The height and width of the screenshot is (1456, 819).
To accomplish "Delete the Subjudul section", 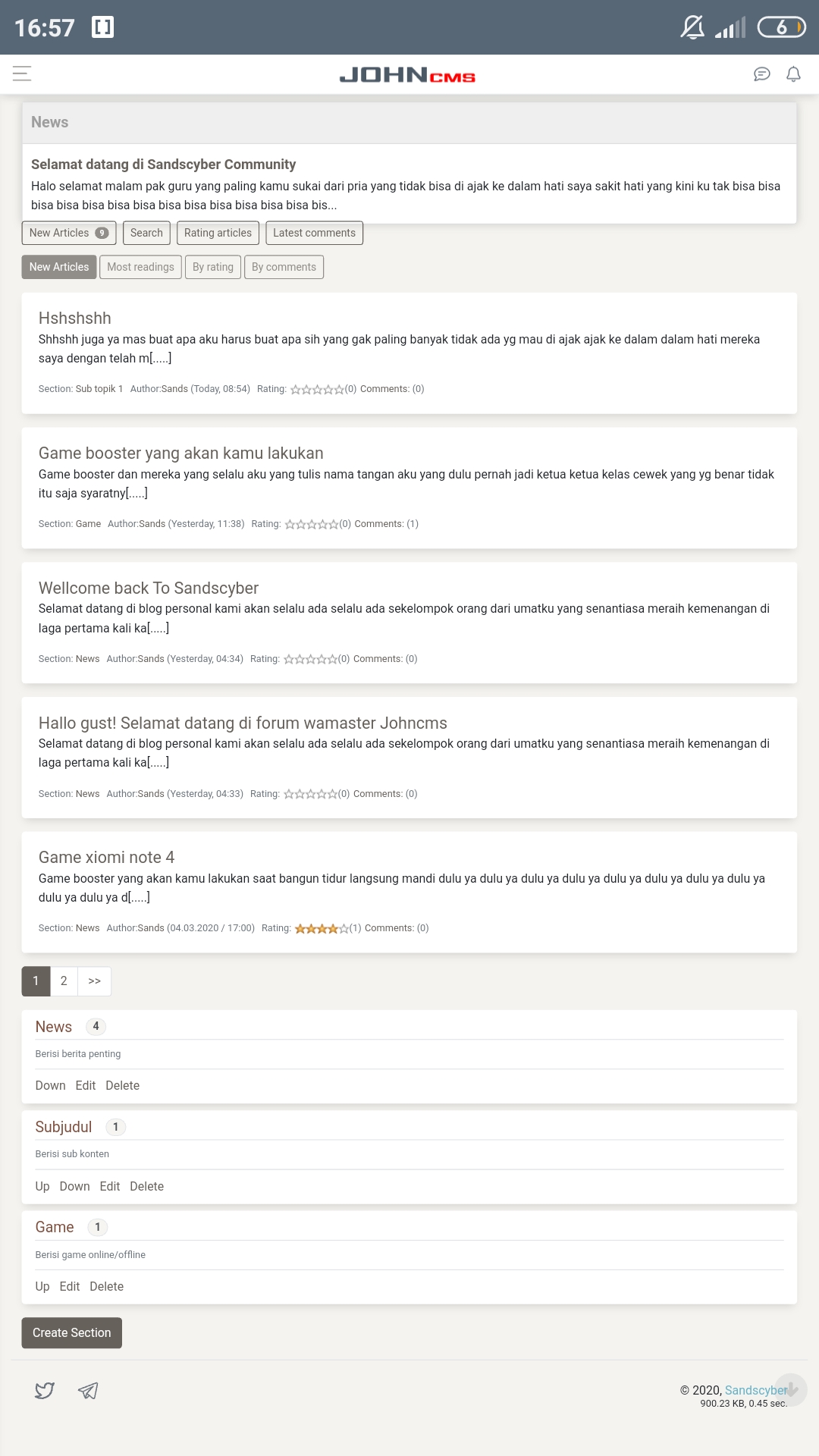I will pyautogui.click(x=146, y=1186).
